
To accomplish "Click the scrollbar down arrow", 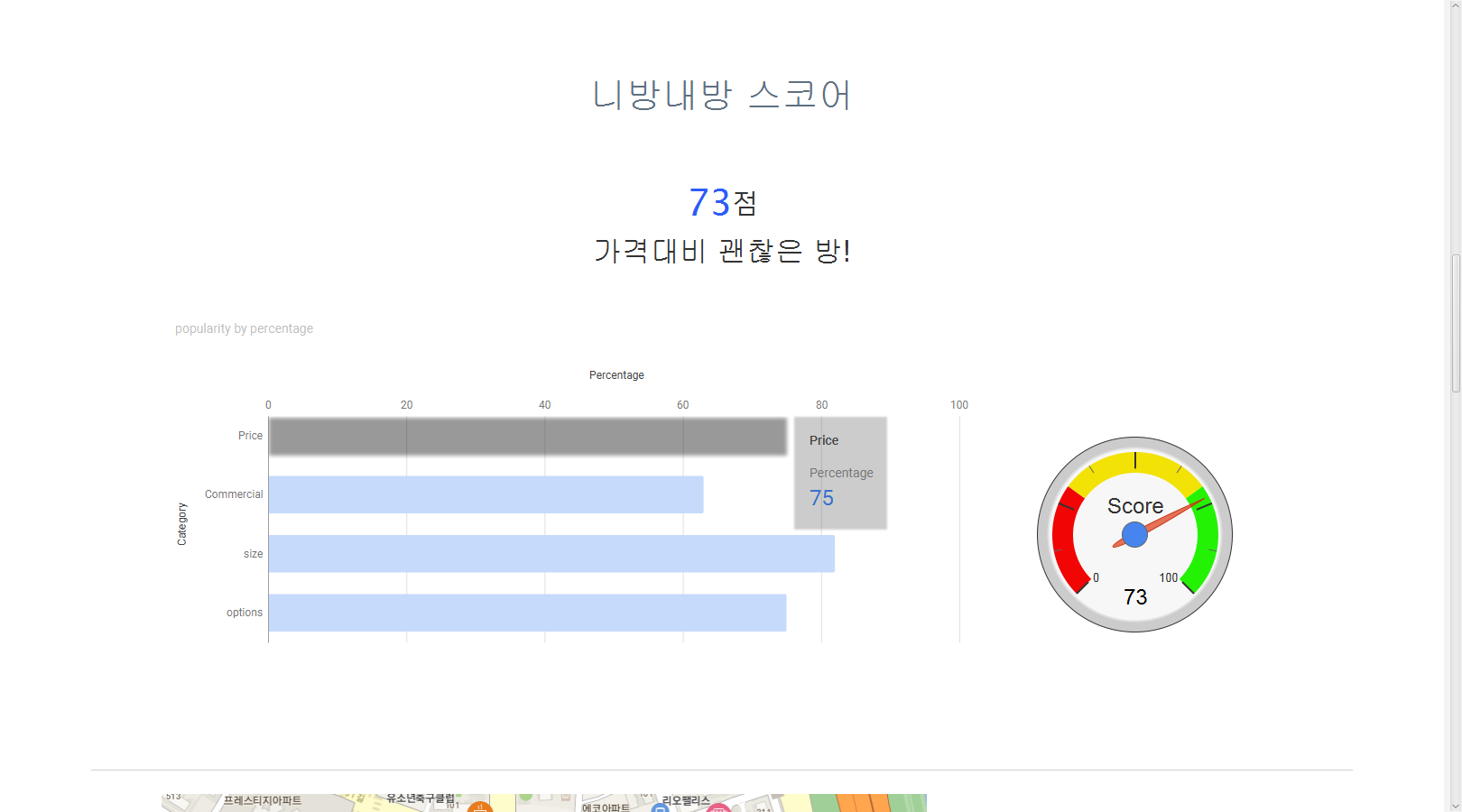I will tap(1456, 805).
